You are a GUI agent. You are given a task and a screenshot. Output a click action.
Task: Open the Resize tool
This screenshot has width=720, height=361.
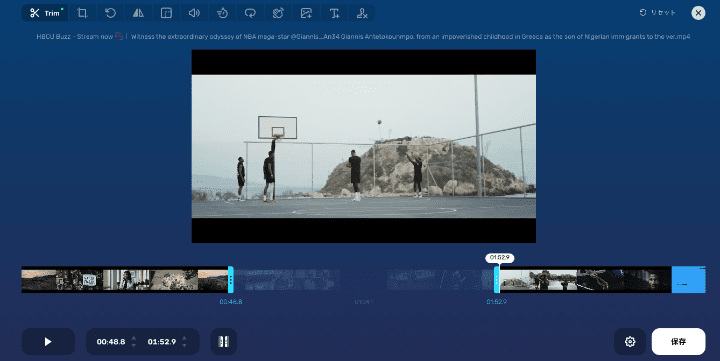166,13
